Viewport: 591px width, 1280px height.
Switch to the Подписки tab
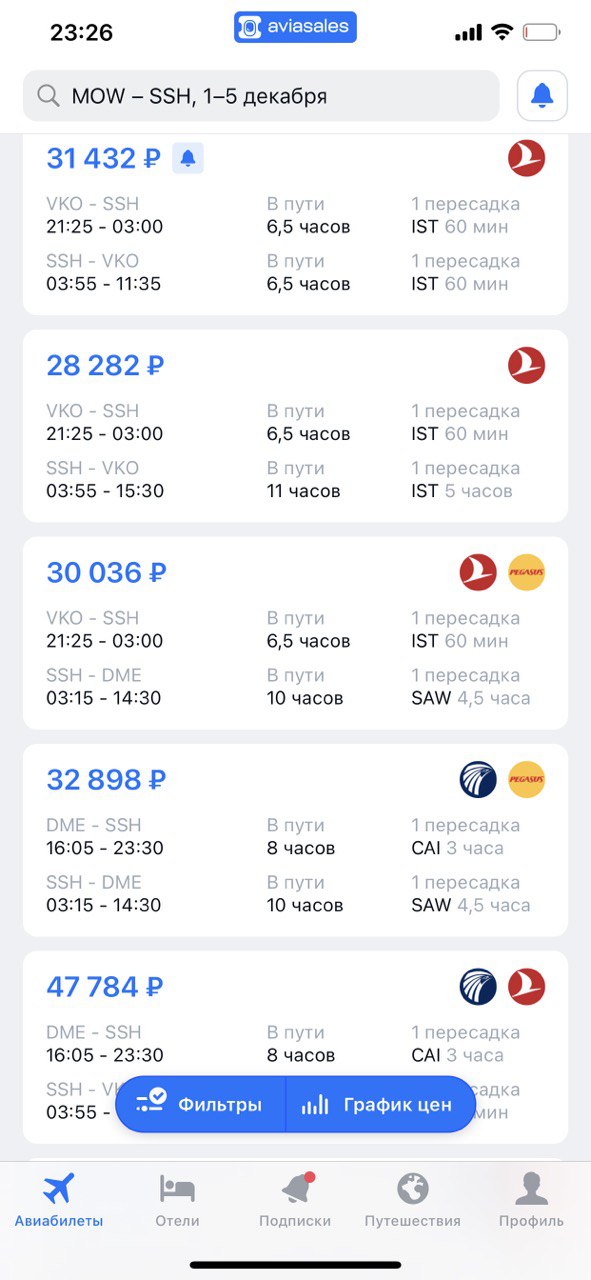pyautogui.click(x=295, y=1200)
